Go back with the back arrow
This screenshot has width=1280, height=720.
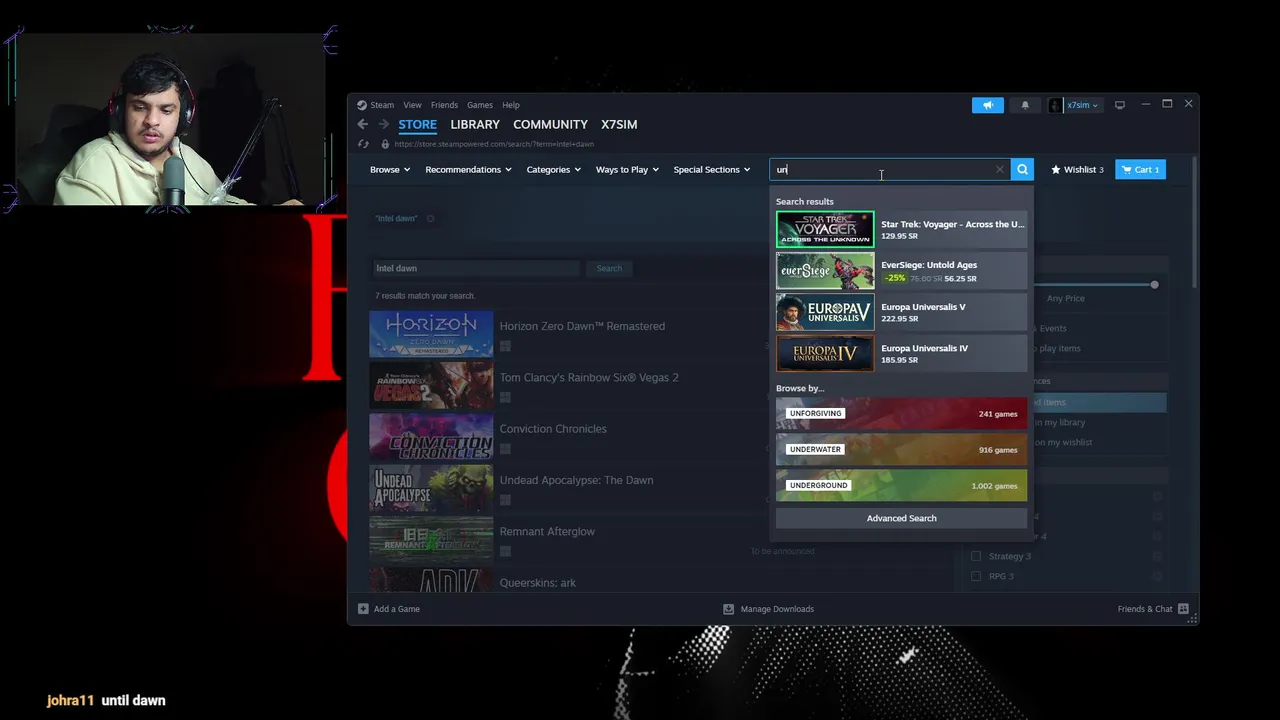362,124
